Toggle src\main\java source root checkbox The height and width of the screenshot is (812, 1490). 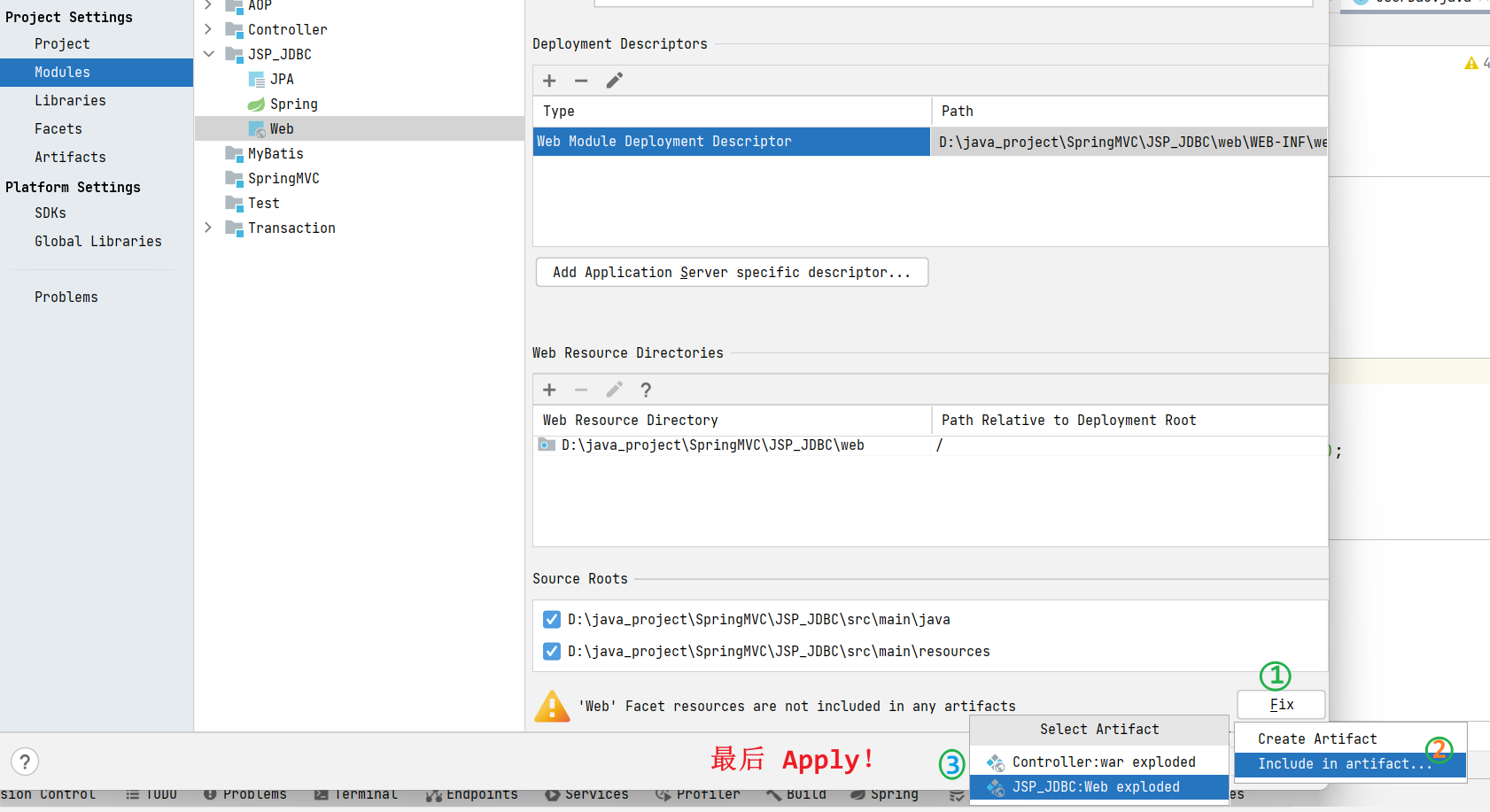(552, 619)
